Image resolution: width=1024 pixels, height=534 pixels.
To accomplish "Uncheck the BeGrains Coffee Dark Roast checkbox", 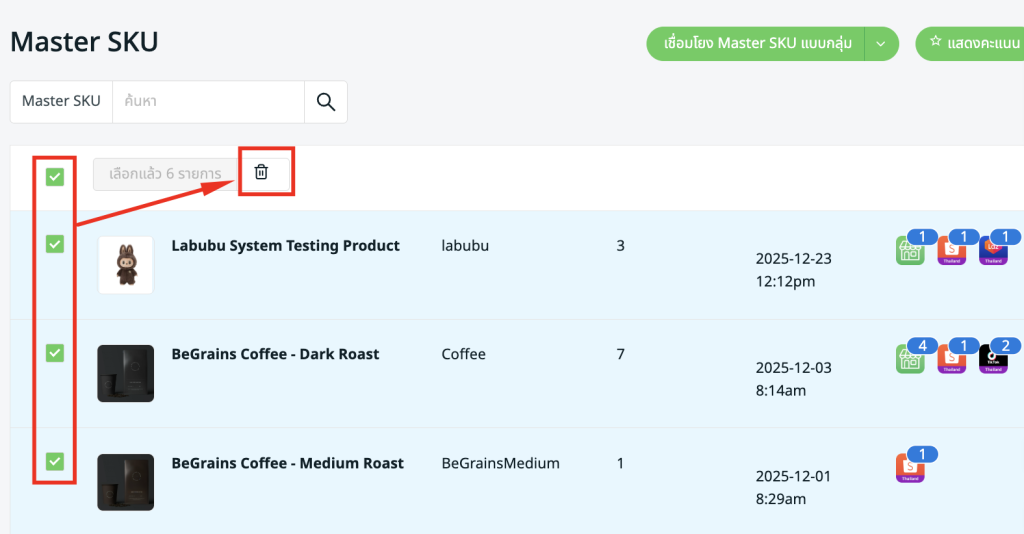I will (55, 353).
